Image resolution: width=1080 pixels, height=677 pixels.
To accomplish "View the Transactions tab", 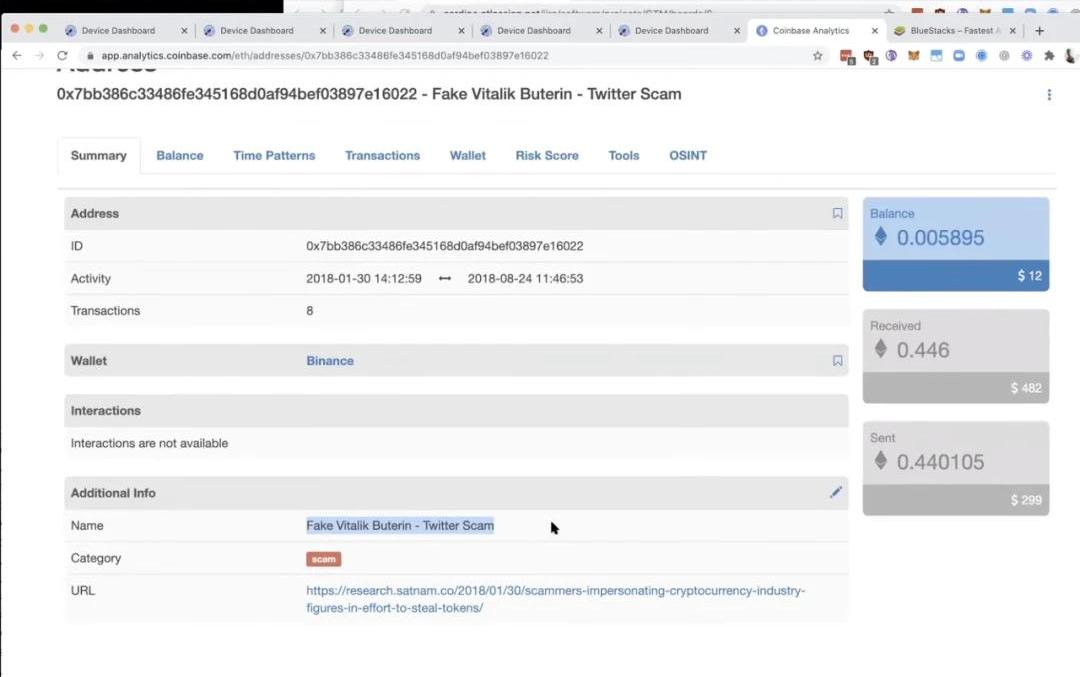I will 382,156.
